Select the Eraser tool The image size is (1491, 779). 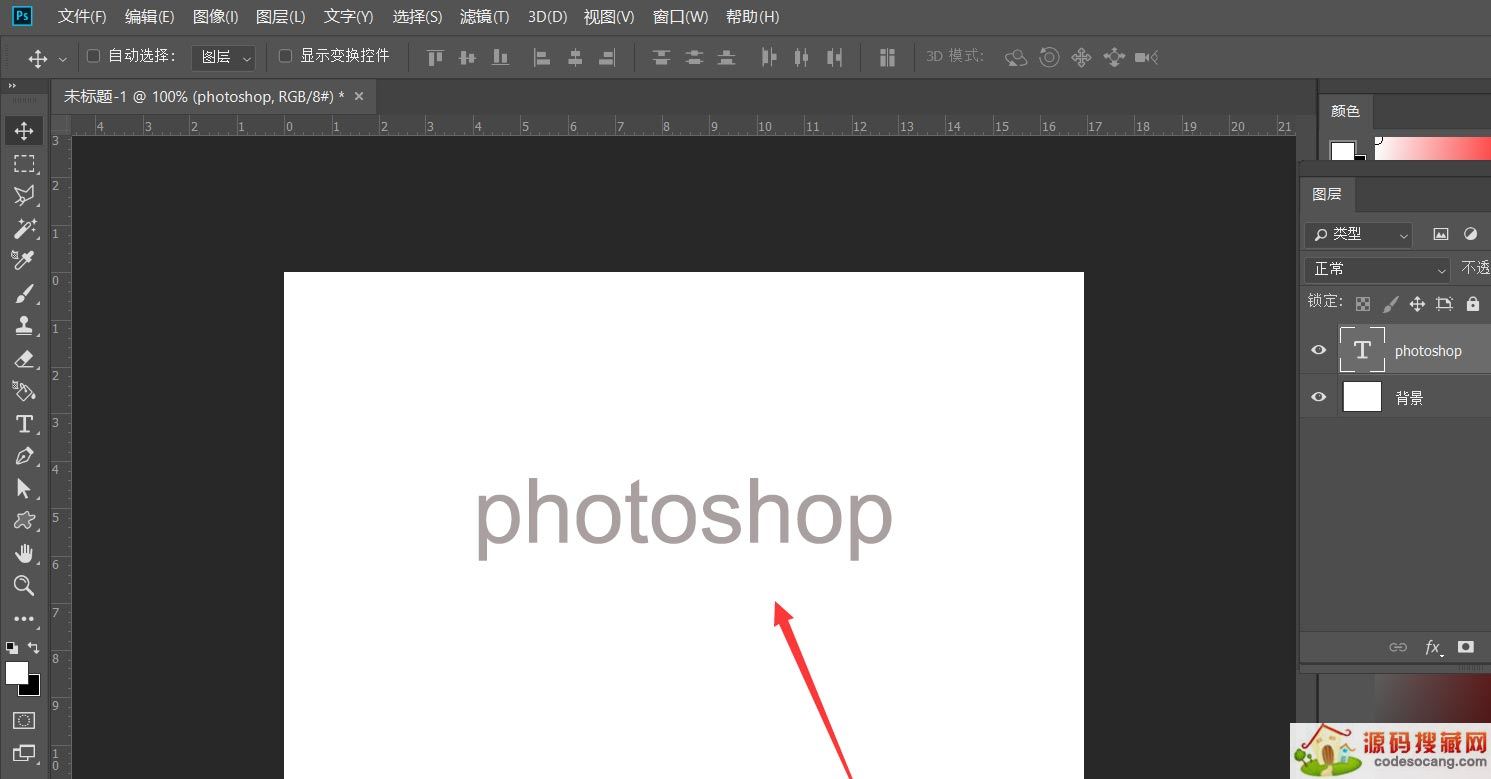(24, 358)
